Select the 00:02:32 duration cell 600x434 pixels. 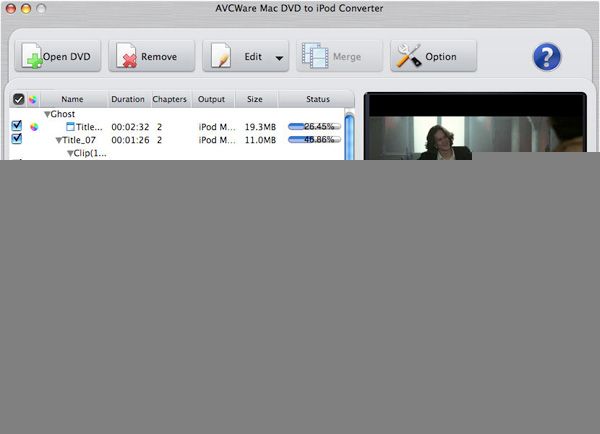[130, 127]
